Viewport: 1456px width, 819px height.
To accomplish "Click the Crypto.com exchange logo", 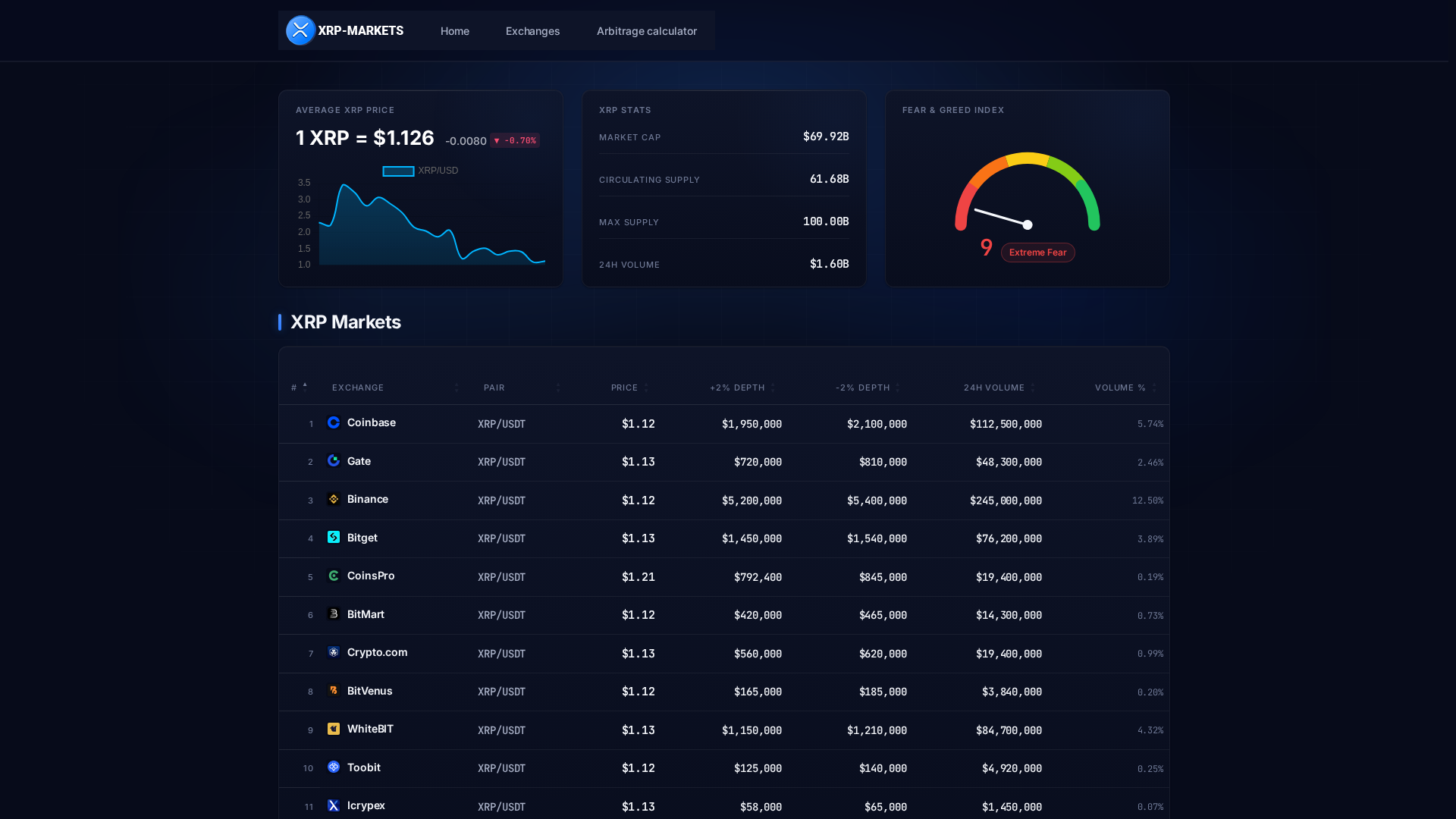I will (334, 652).
